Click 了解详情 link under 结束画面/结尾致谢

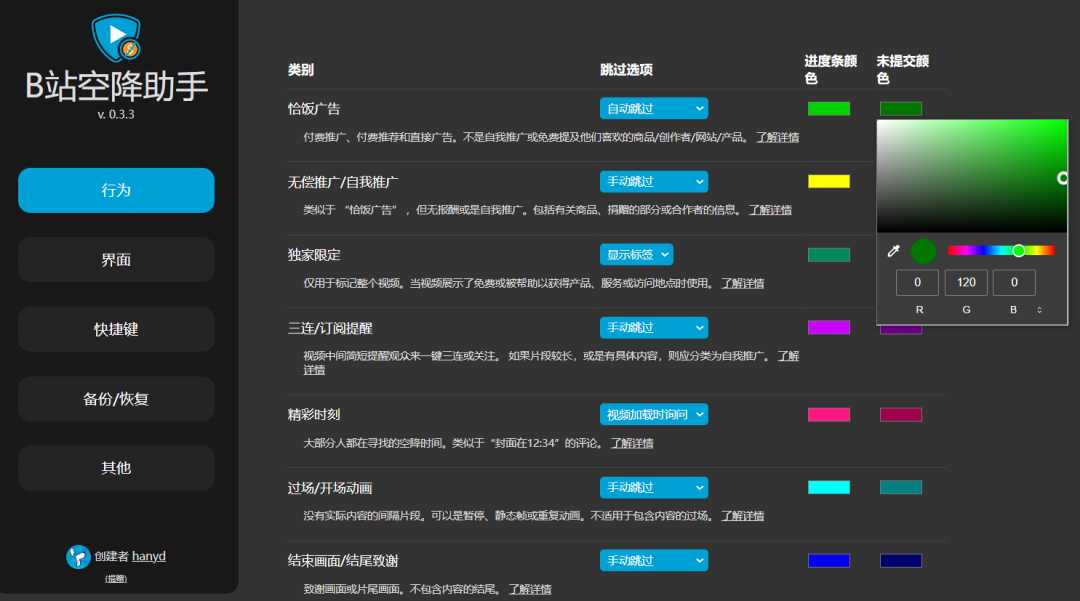coord(530,589)
